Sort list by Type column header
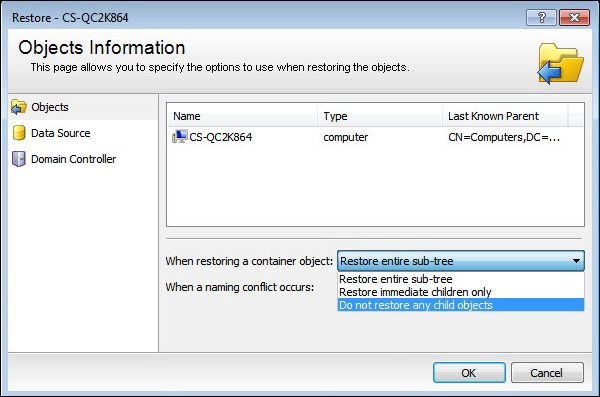600x397 pixels. tap(380, 116)
